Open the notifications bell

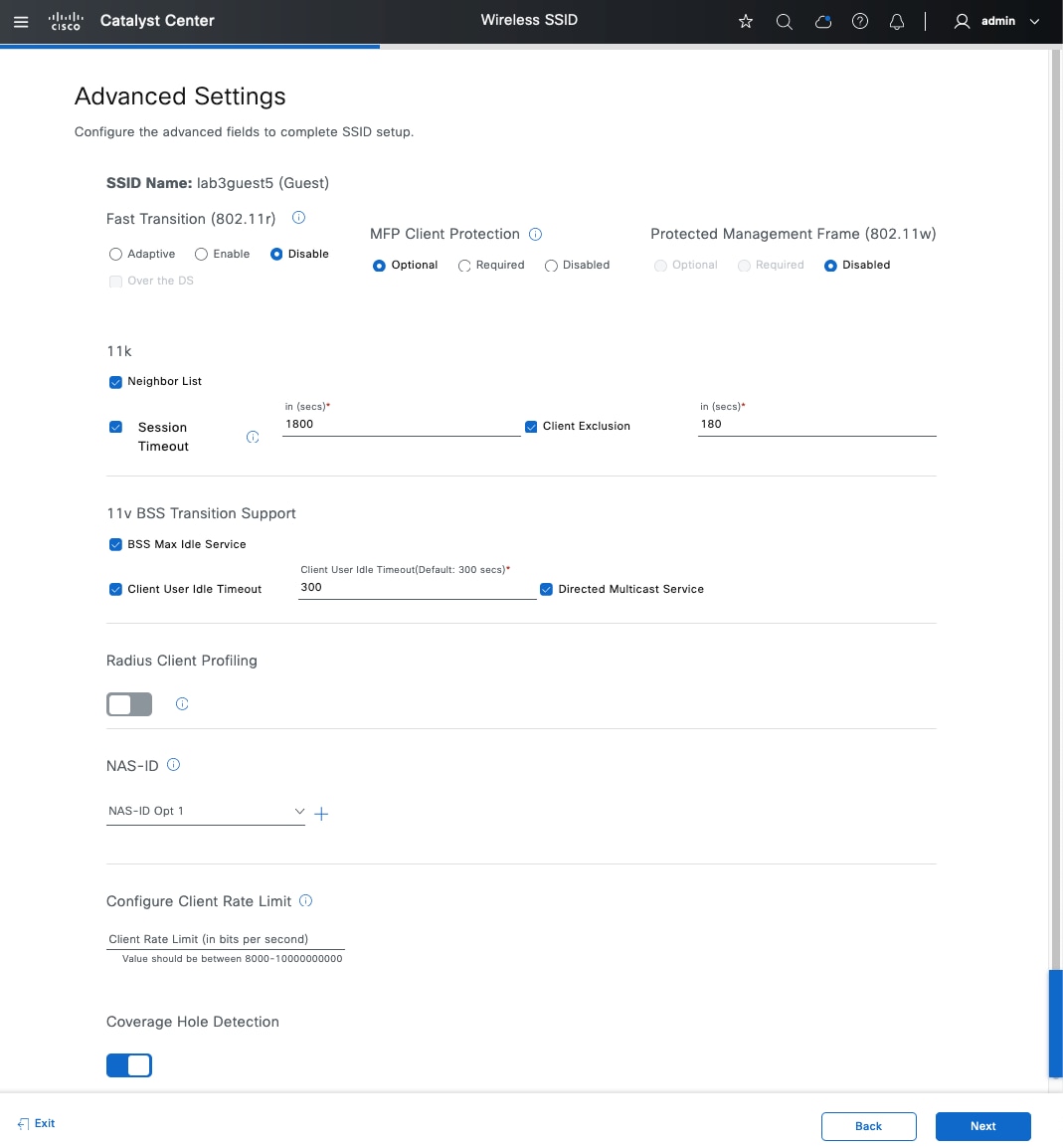(x=897, y=21)
